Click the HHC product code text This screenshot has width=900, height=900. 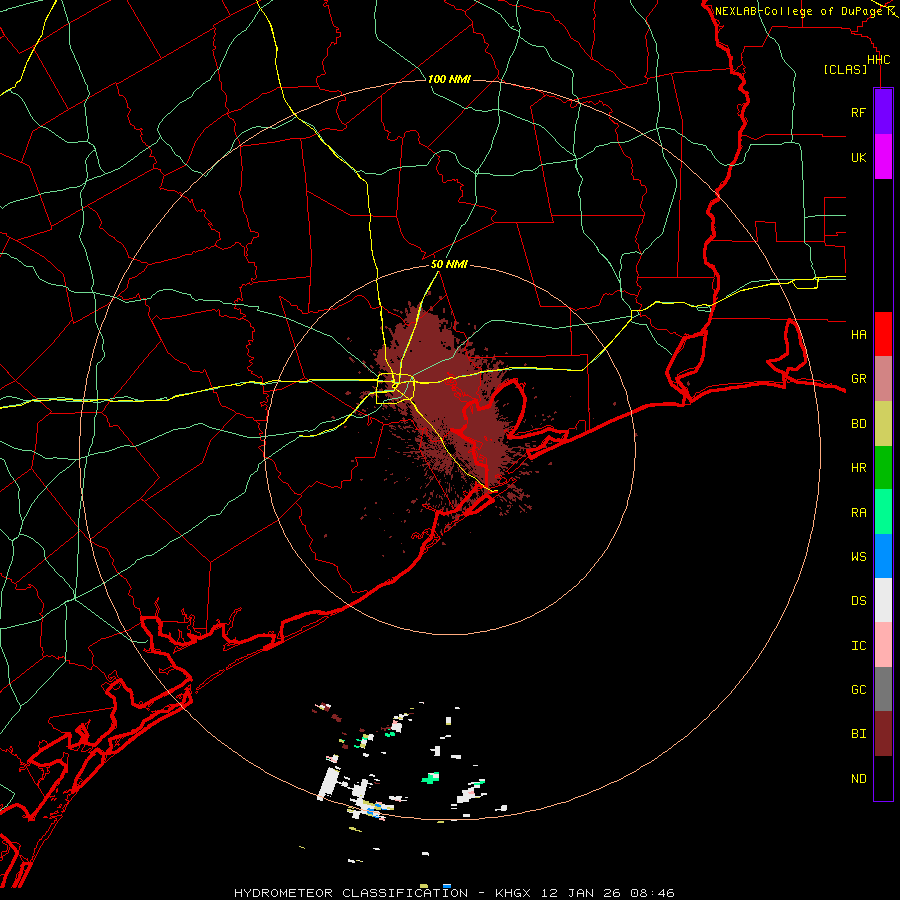coord(878,60)
